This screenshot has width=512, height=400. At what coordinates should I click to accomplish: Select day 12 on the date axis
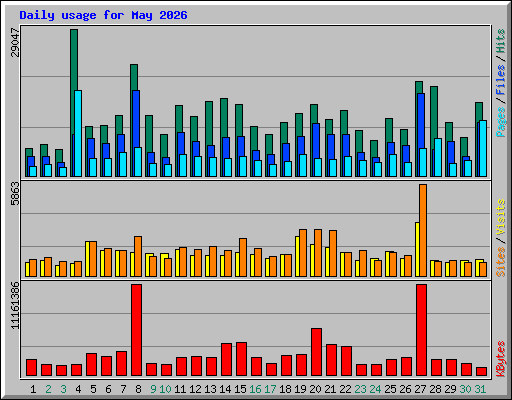[x=195, y=389]
